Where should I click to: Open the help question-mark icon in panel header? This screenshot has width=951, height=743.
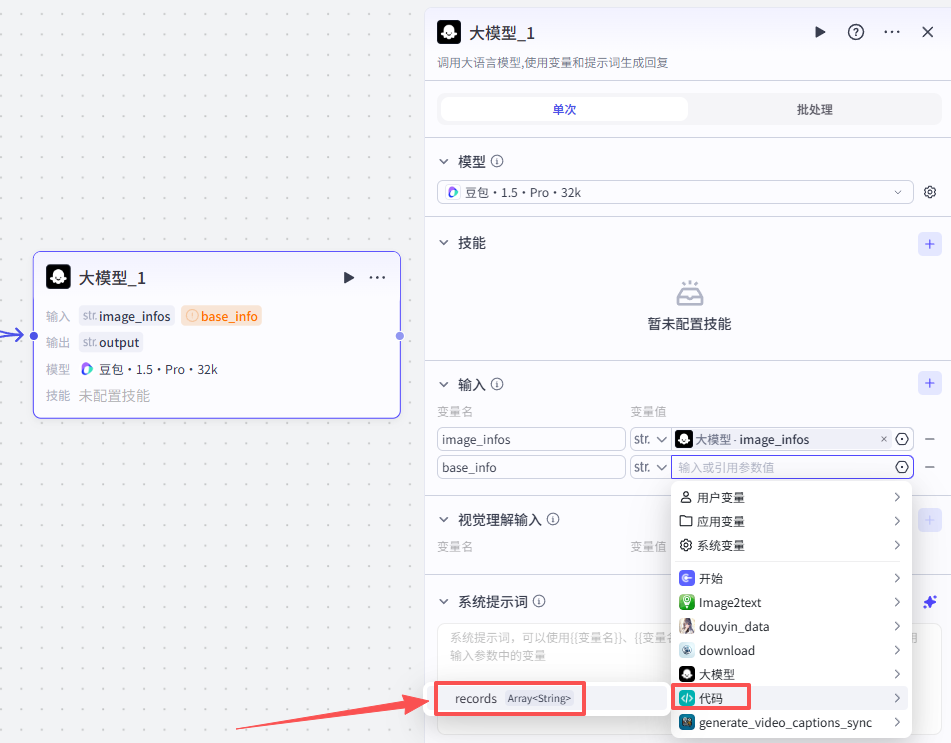(856, 32)
